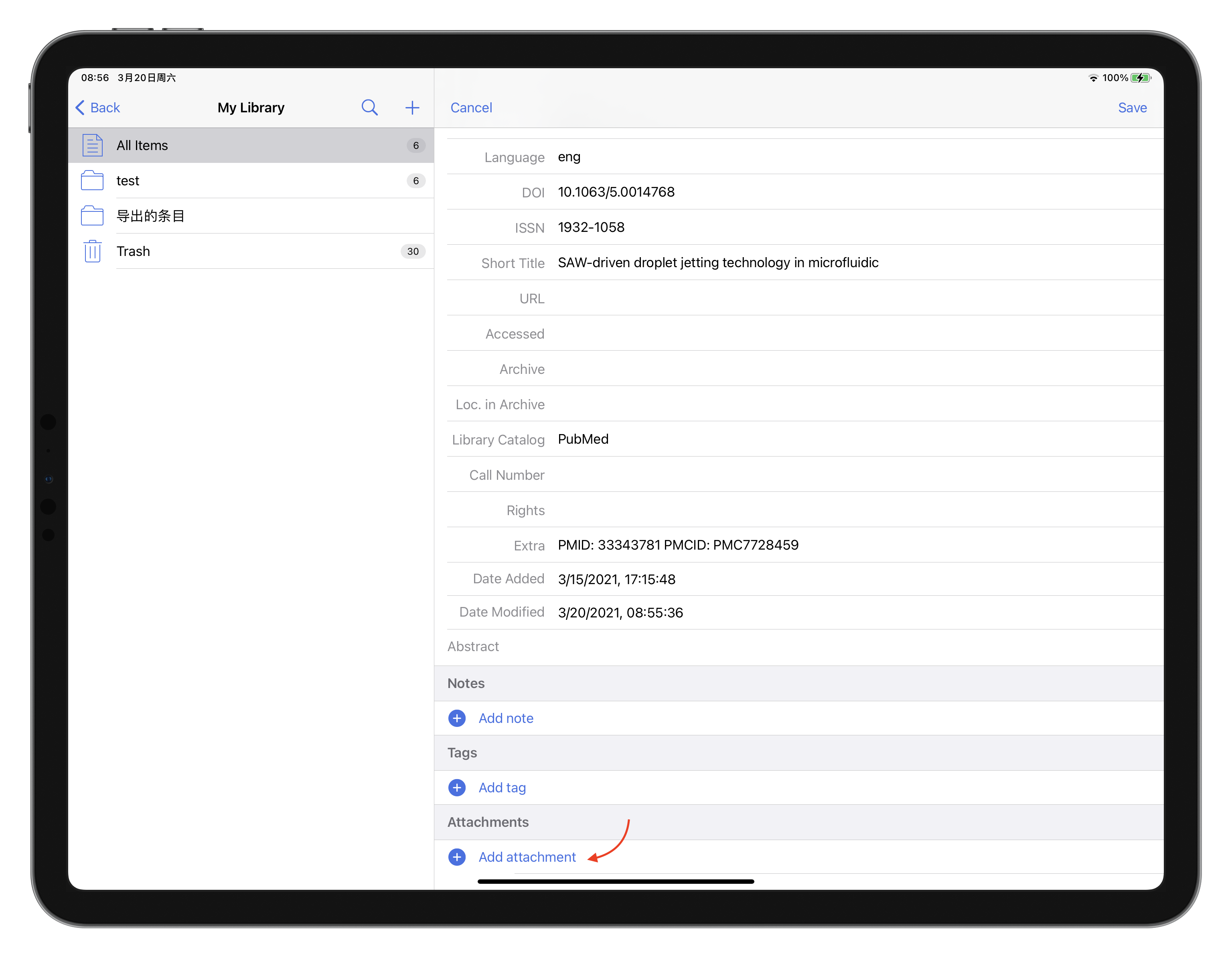Tap the Wi-Fi status icon
This screenshot has height=958, width=1232.
tap(1093, 78)
